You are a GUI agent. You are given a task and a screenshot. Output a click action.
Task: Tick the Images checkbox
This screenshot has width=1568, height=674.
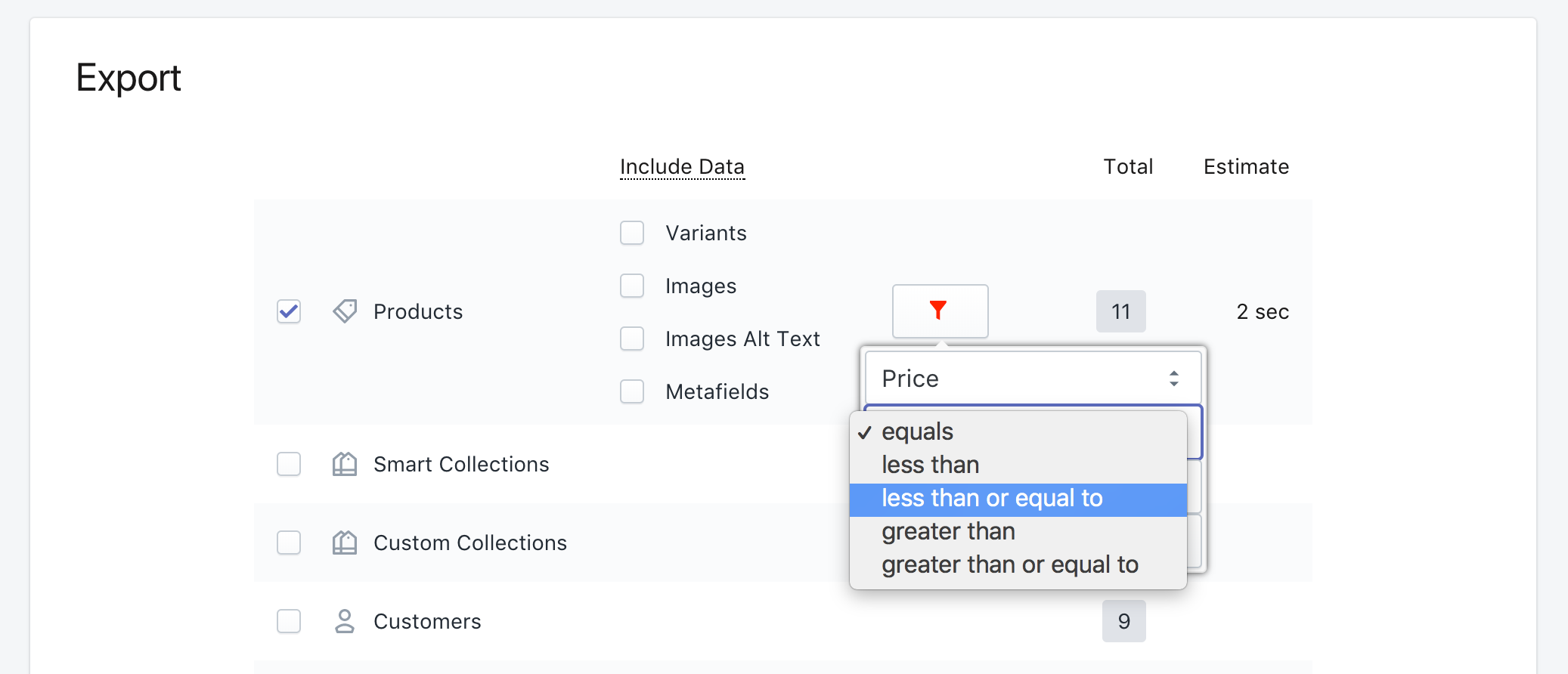[x=632, y=286]
